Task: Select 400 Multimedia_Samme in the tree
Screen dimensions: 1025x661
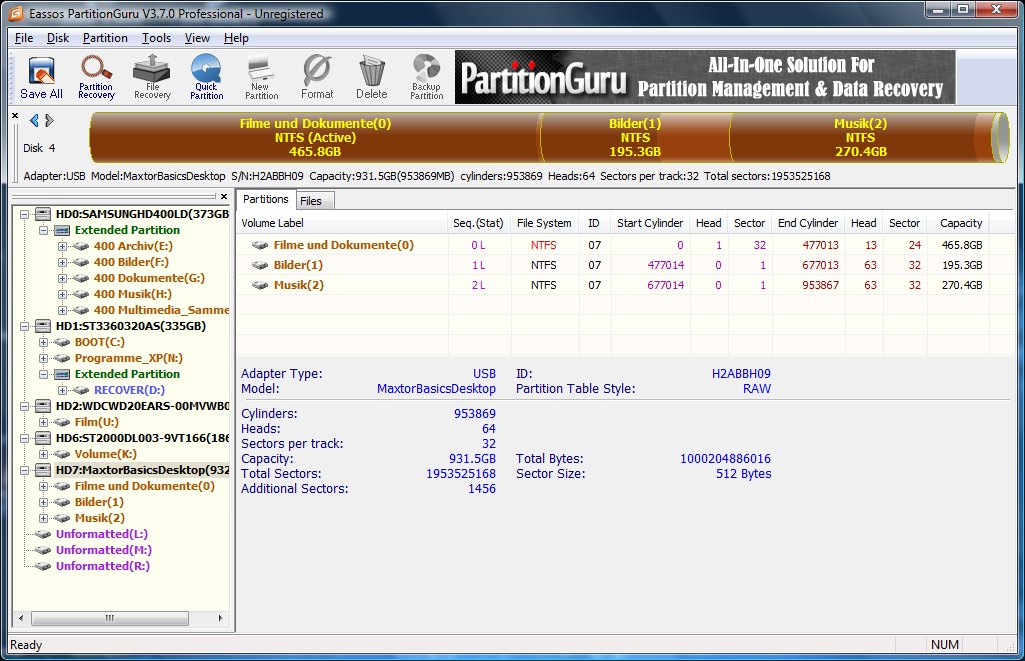Action: pos(161,310)
